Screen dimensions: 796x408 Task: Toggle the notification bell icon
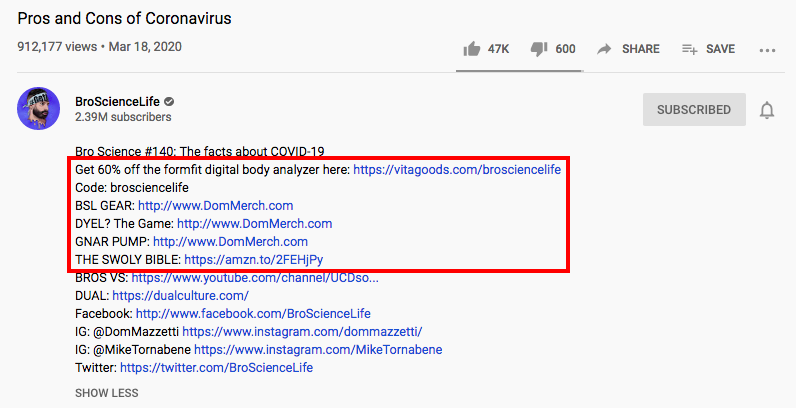pos(767,110)
